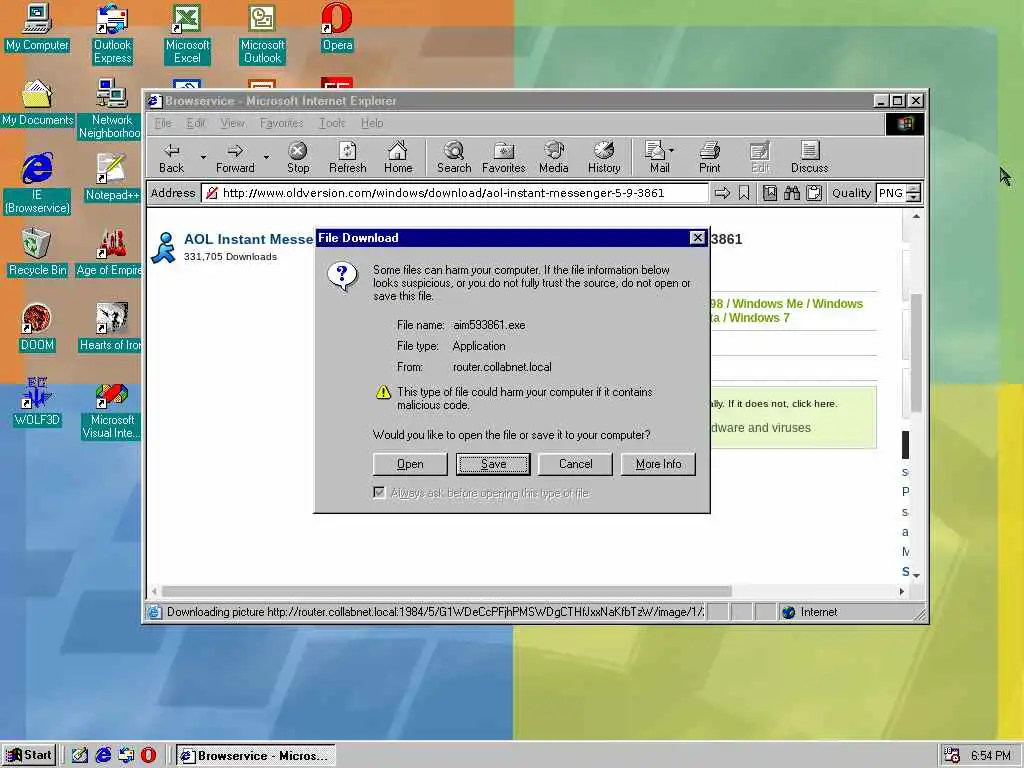The width and height of the screenshot is (1024, 768).
Task: Close the File Download dialog with X
Action: click(x=697, y=238)
